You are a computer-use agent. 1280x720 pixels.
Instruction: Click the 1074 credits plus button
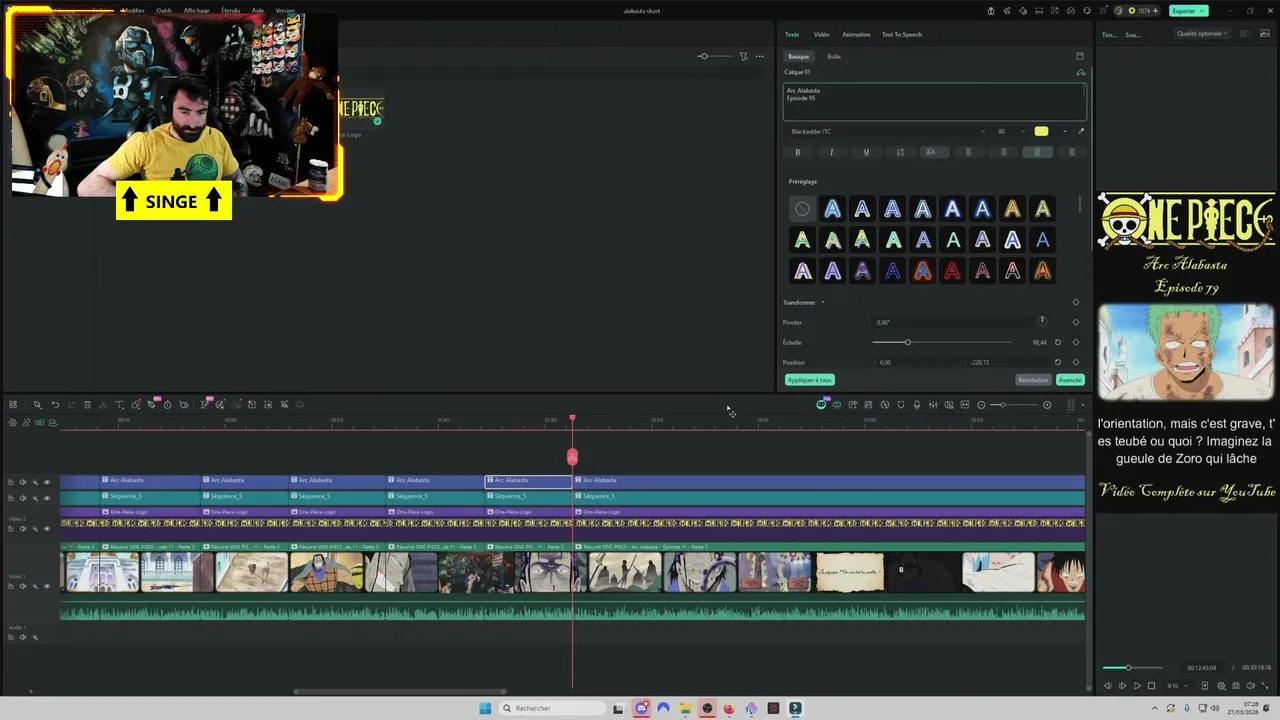coord(1155,11)
